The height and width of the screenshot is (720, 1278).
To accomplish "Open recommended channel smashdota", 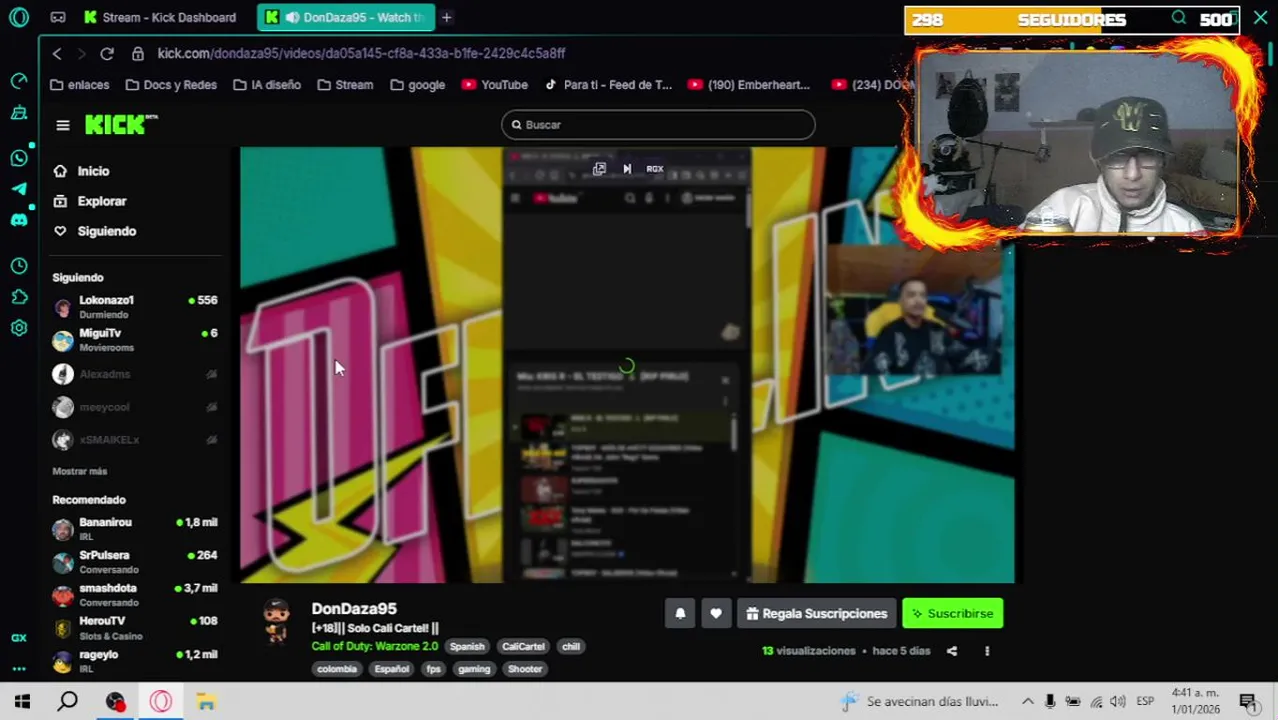I will (x=135, y=595).
